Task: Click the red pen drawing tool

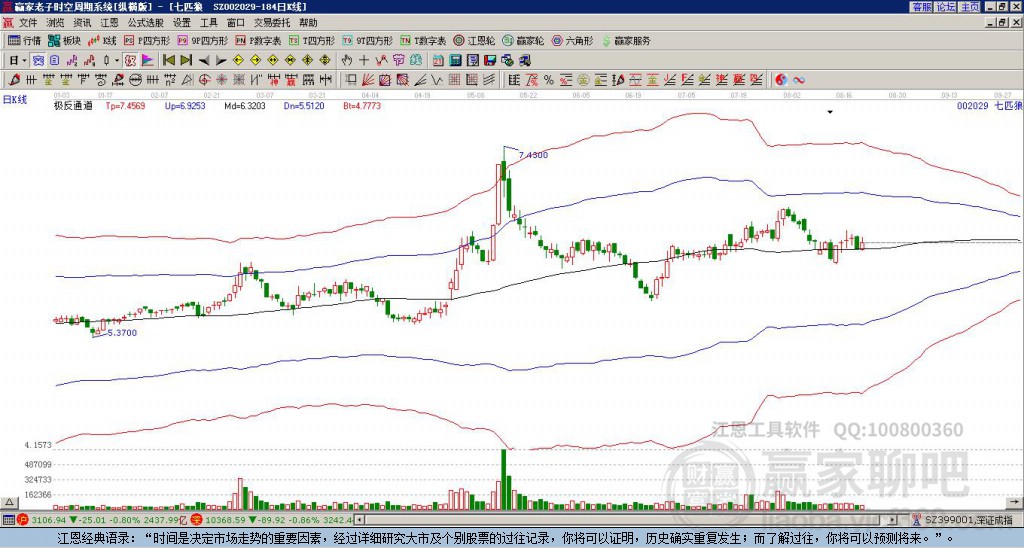Action: (x=15, y=80)
